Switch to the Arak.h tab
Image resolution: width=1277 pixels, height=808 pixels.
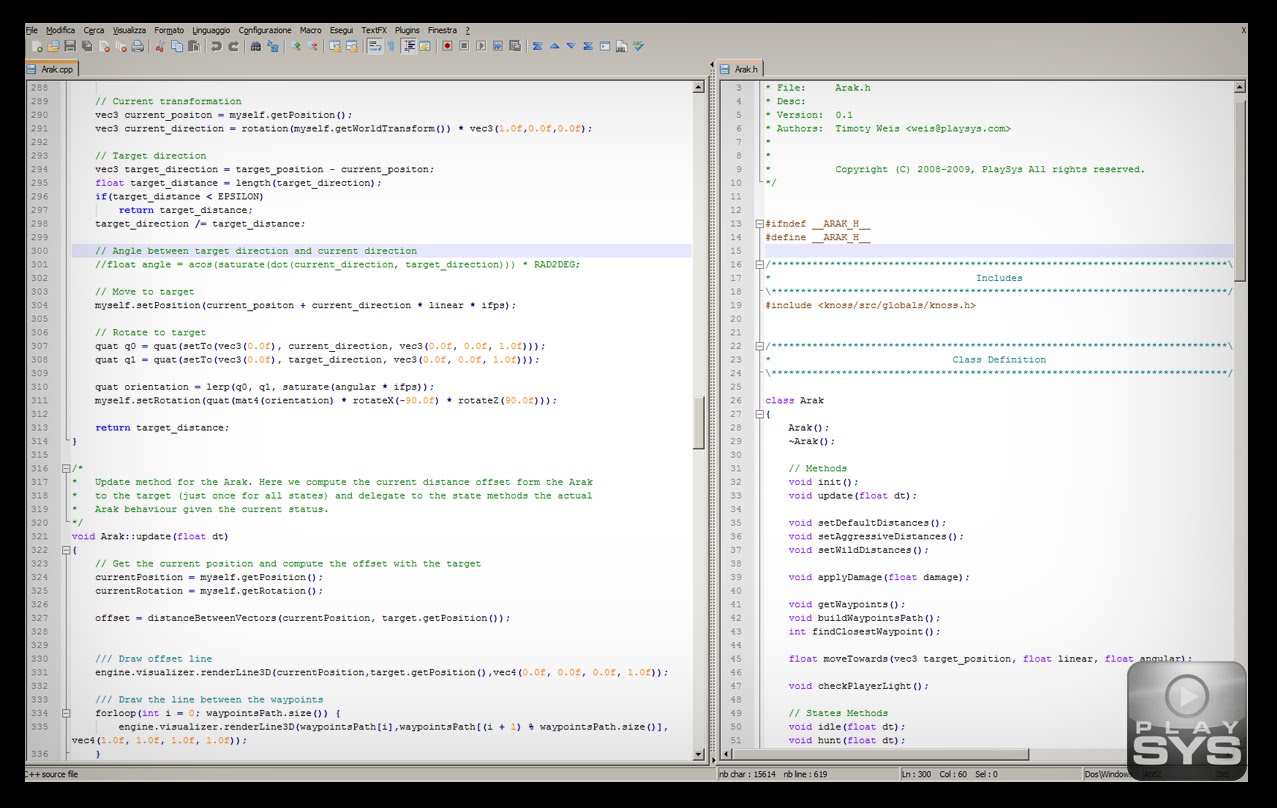click(x=741, y=69)
